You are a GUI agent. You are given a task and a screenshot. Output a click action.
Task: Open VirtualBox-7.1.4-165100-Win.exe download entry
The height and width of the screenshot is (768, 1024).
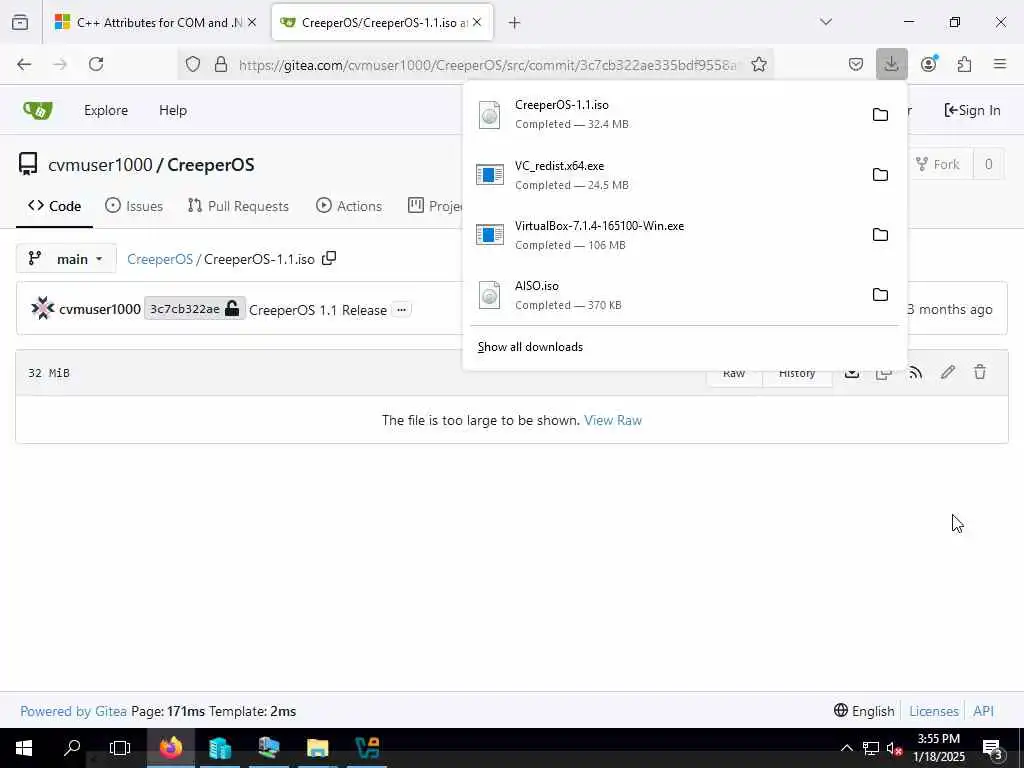tap(666, 234)
